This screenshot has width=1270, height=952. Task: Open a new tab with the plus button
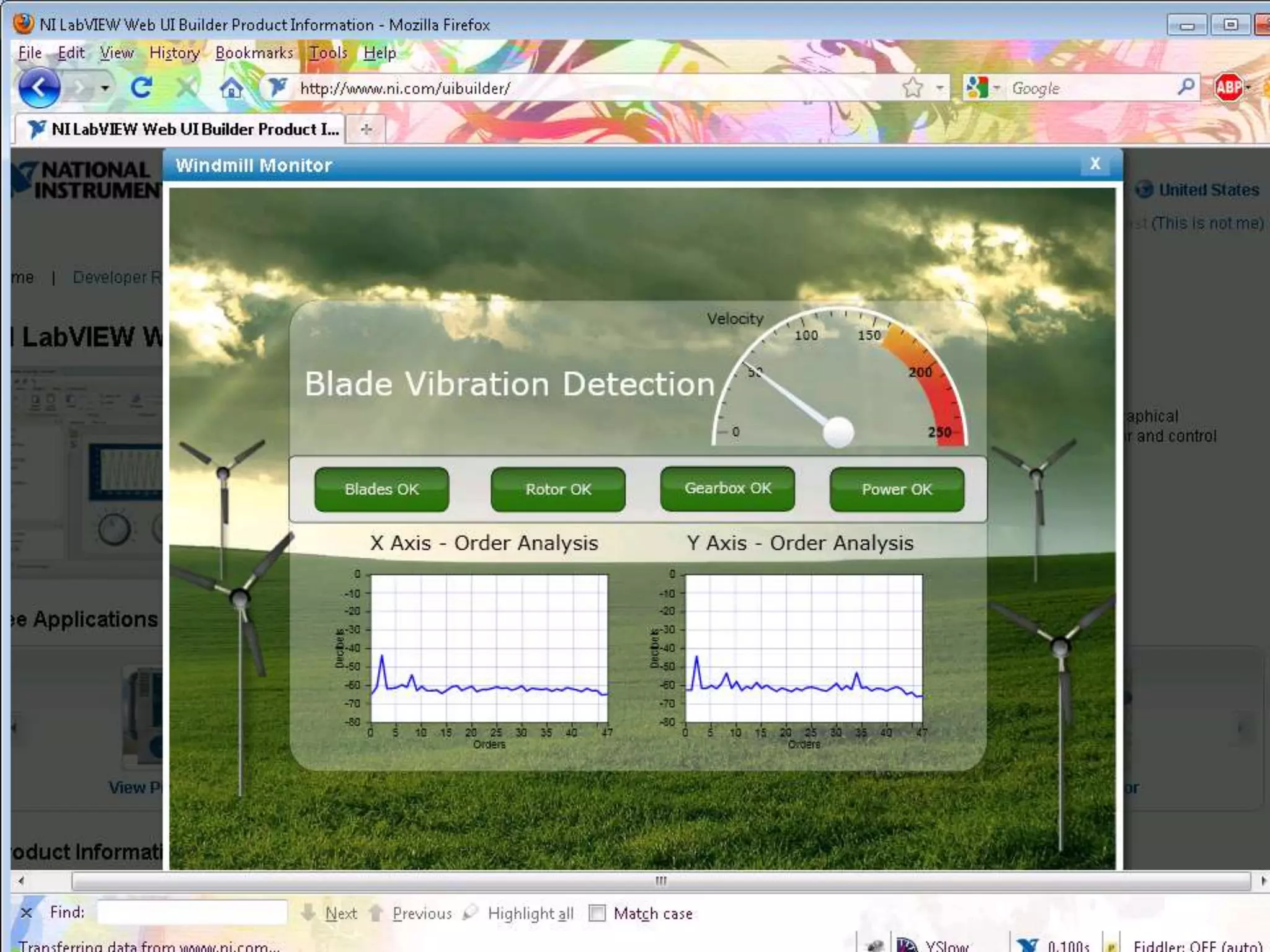coord(366,130)
